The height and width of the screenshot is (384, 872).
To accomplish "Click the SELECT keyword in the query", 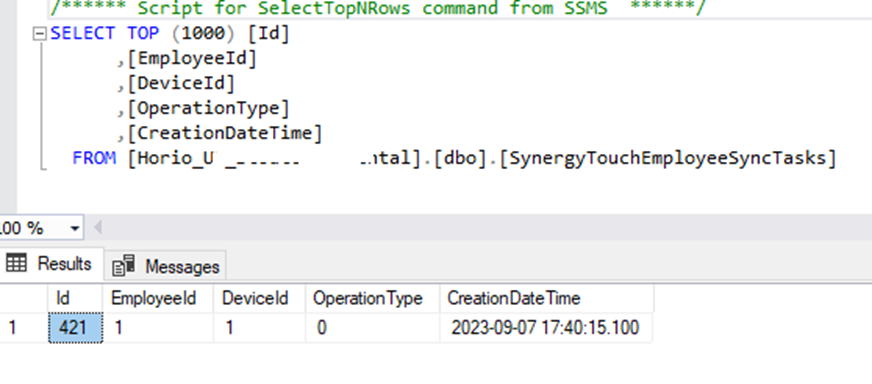I will pyautogui.click(x=82, y=33).
